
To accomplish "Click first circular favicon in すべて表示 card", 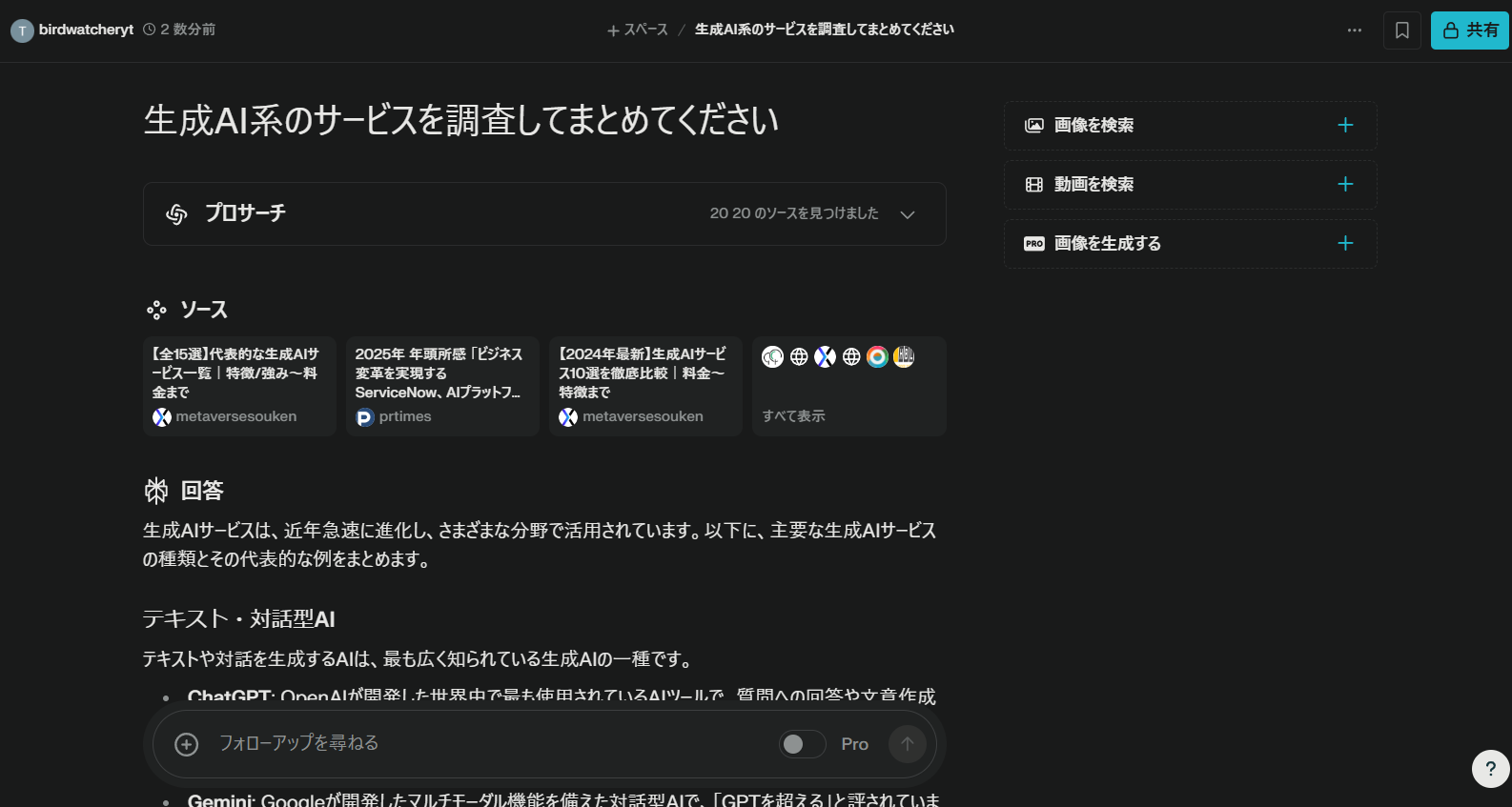I will pos(772,356).
